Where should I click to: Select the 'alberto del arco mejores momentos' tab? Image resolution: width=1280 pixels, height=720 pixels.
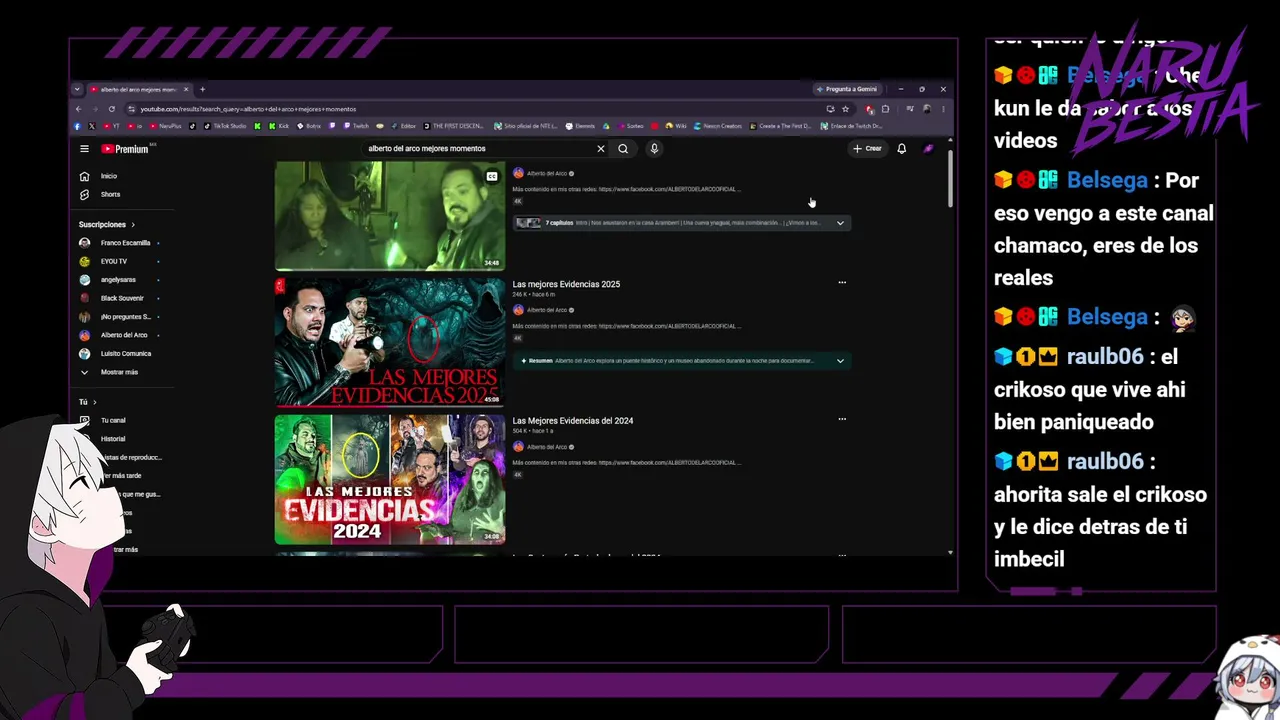pos(139,89)
